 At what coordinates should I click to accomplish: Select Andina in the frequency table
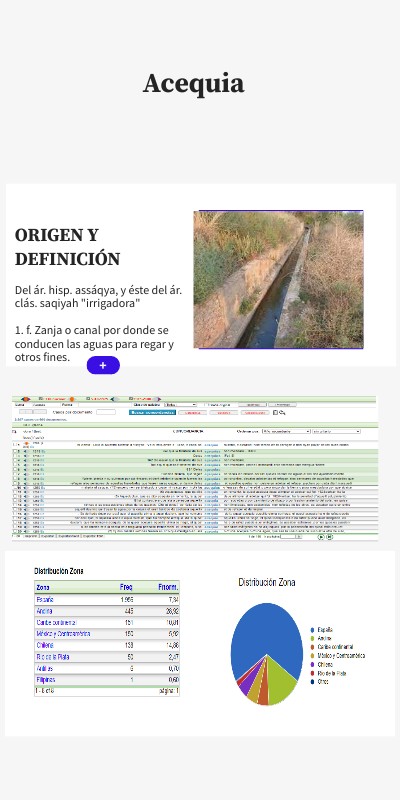click(x=44, y=611)
